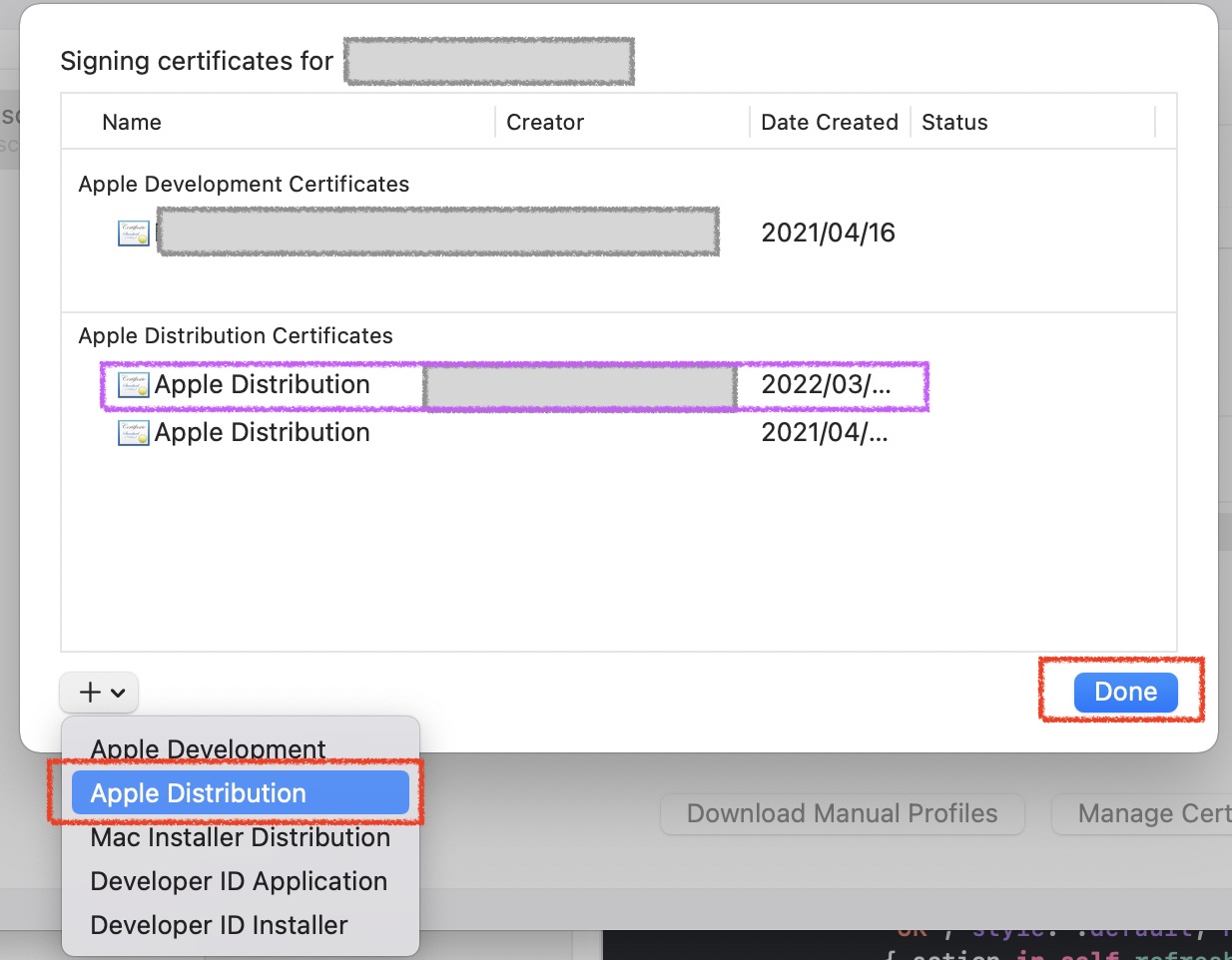Viewport: 1232px width, 960px height.
Task: Click the Download Manual Profiles button
Action: point(842,813)
